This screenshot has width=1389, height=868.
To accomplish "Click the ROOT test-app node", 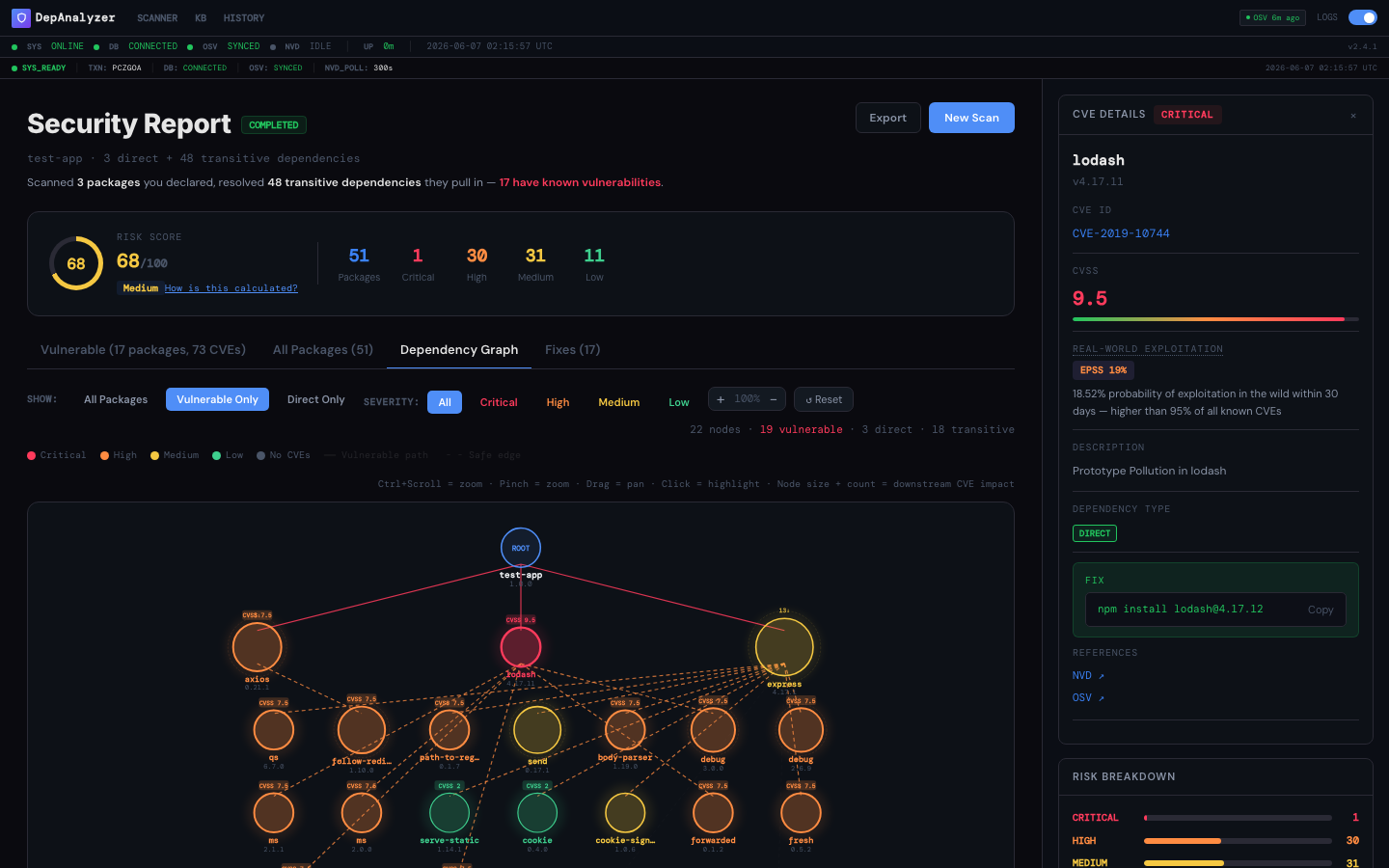I will tap(521, 548).
